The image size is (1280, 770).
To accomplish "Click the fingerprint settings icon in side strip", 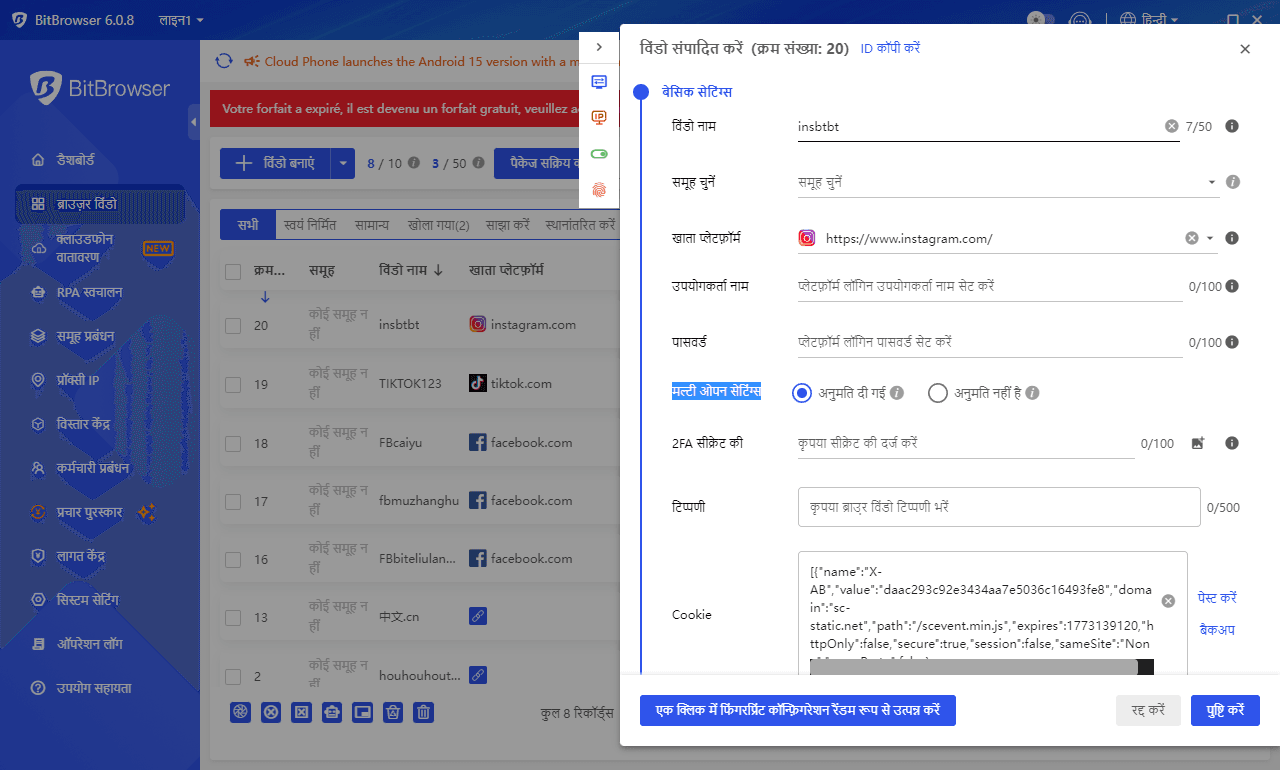I will pos(599,189).
